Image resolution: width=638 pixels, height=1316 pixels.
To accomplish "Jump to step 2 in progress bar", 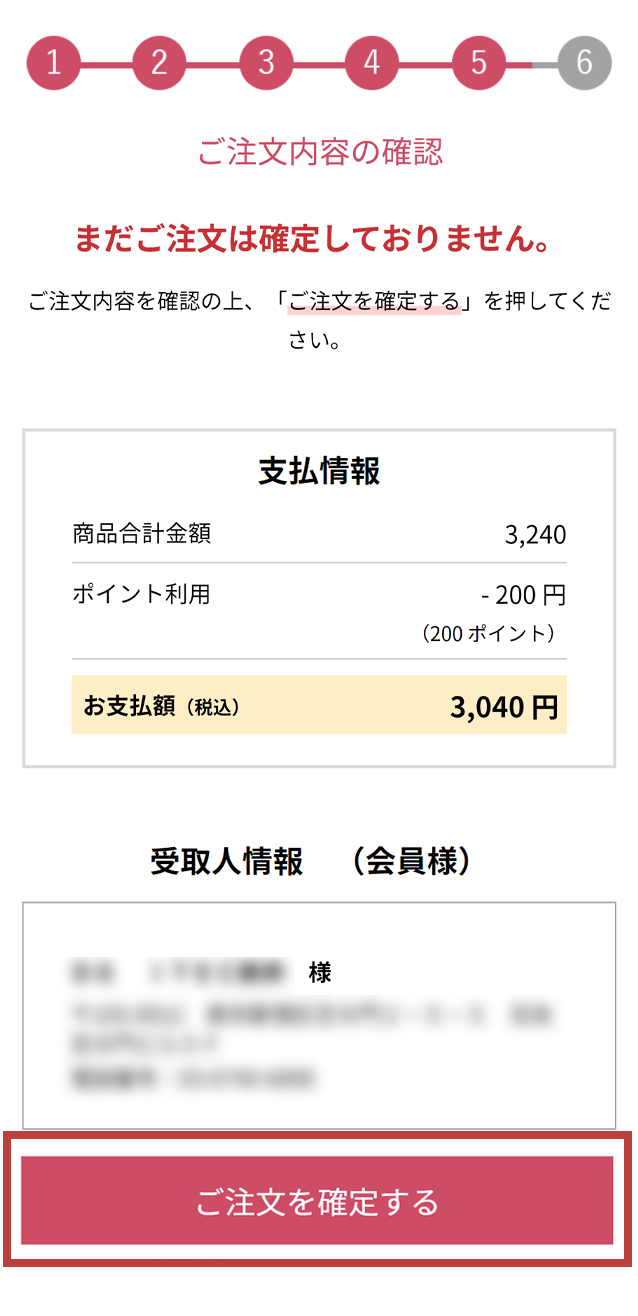I will pos(160,62).
